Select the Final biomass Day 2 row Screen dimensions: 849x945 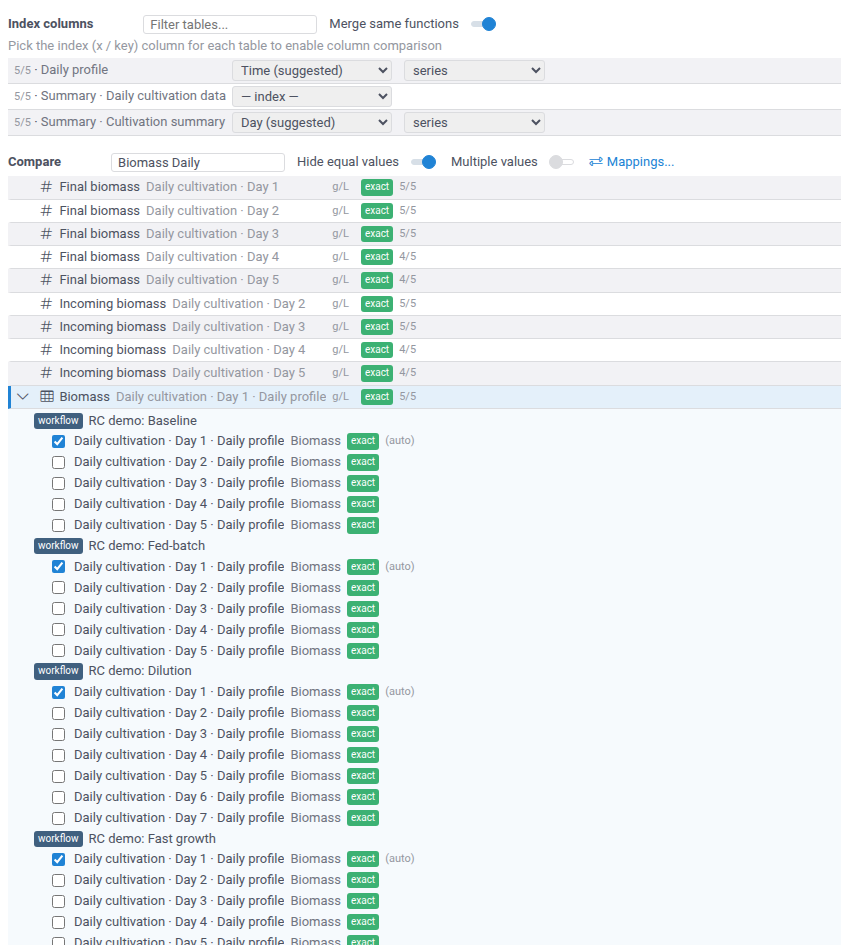424,211
